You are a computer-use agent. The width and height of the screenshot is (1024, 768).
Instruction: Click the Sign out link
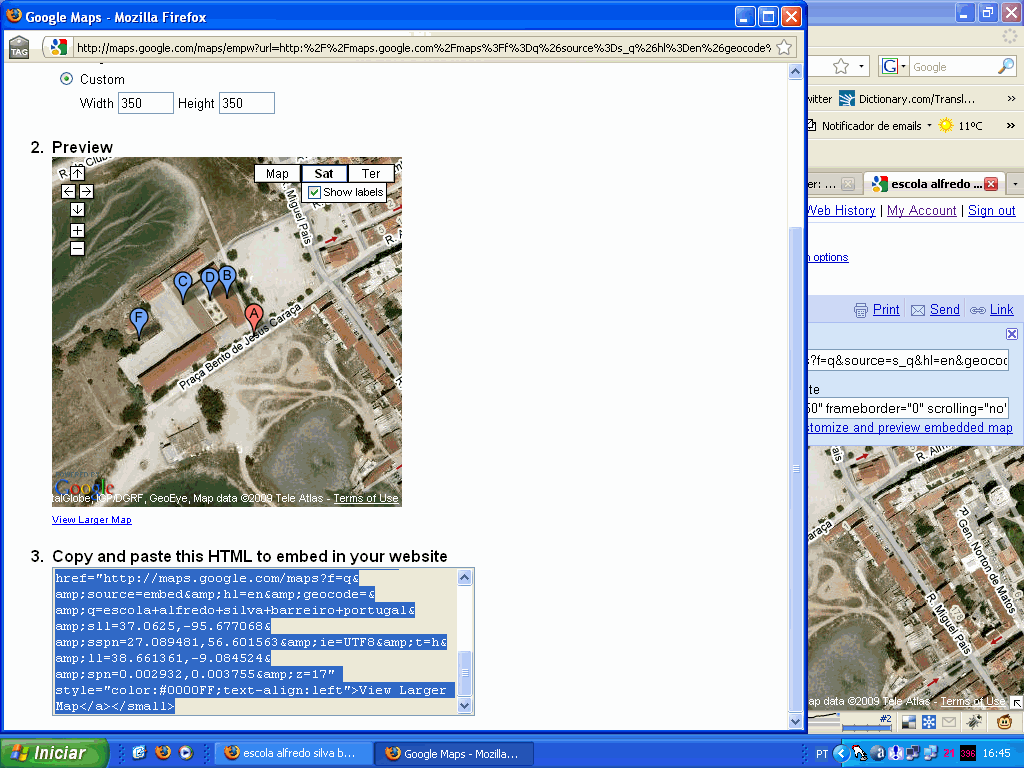[x=991, y=210]
